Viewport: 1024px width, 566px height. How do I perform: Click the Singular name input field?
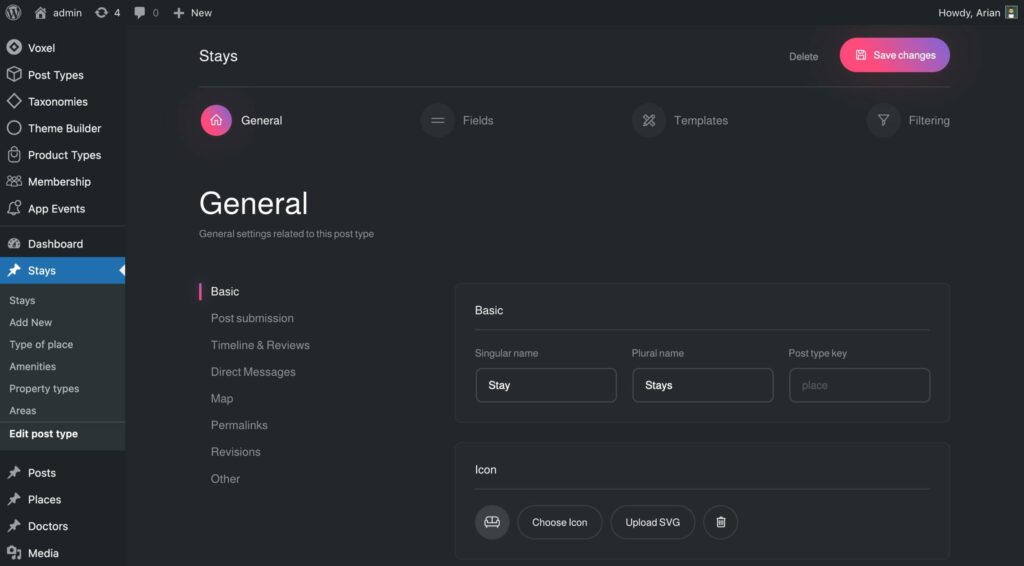click(x=546, y=385)
